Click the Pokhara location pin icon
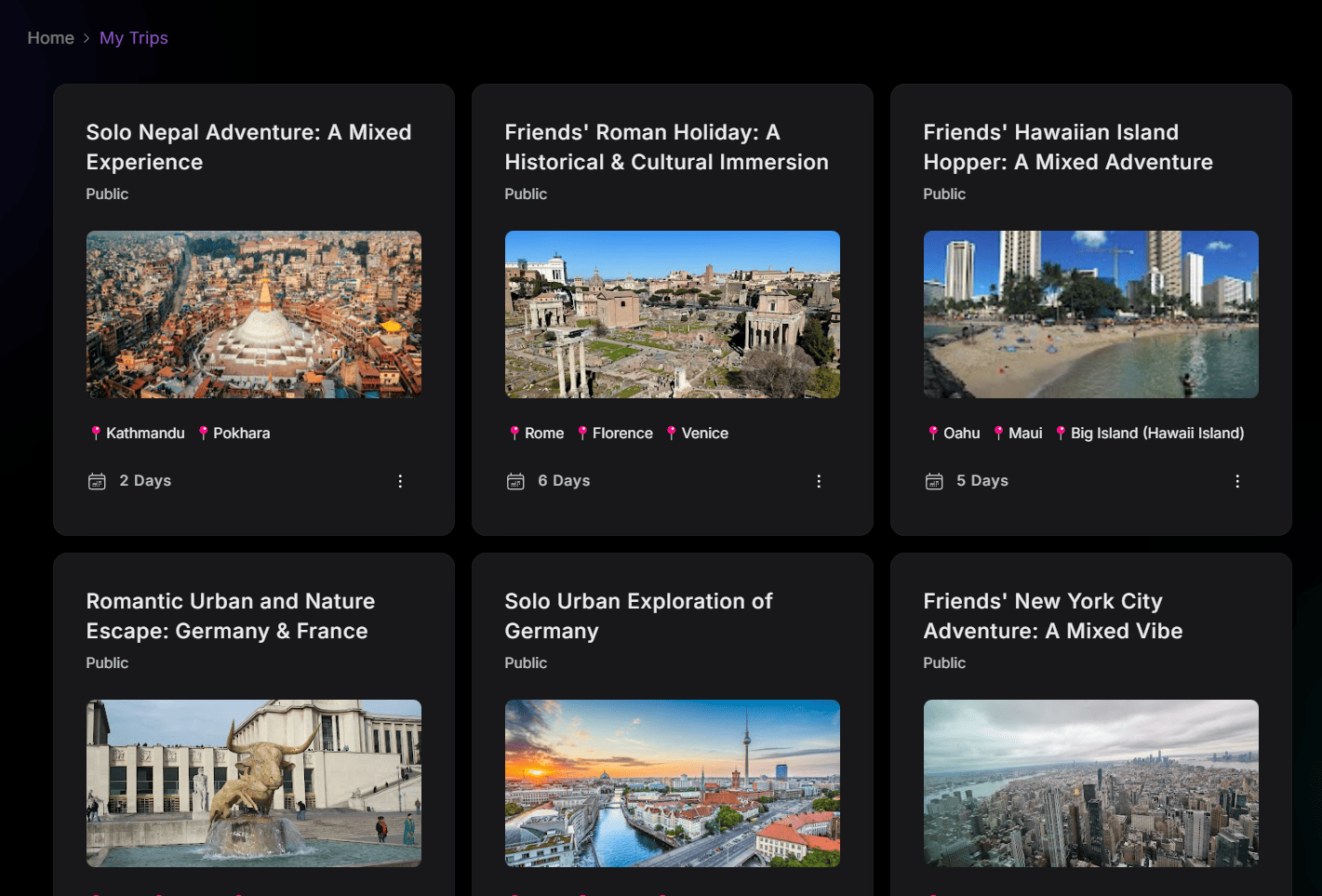Viewport: 1322px width, 896px height. tap(203, 433)
